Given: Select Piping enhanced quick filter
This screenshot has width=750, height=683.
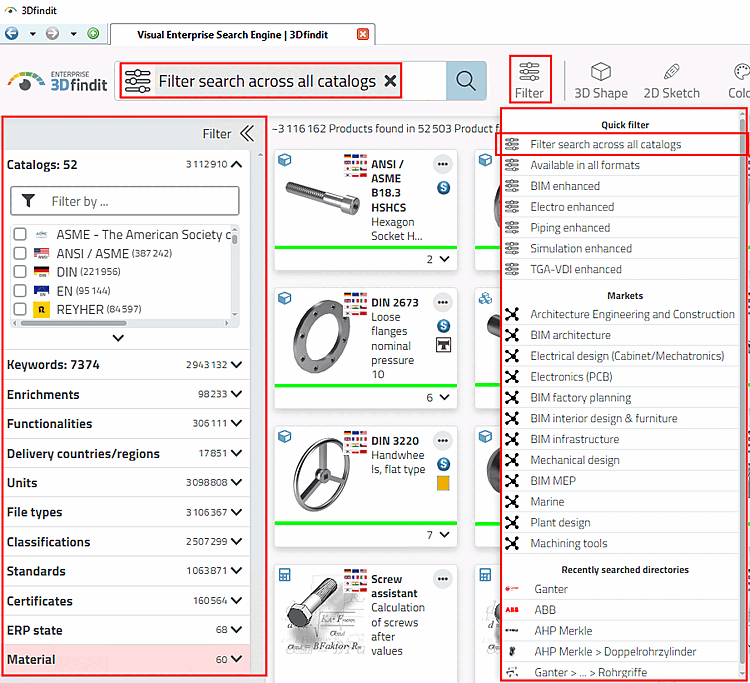Looking at the screenshot, I should 620,228.
